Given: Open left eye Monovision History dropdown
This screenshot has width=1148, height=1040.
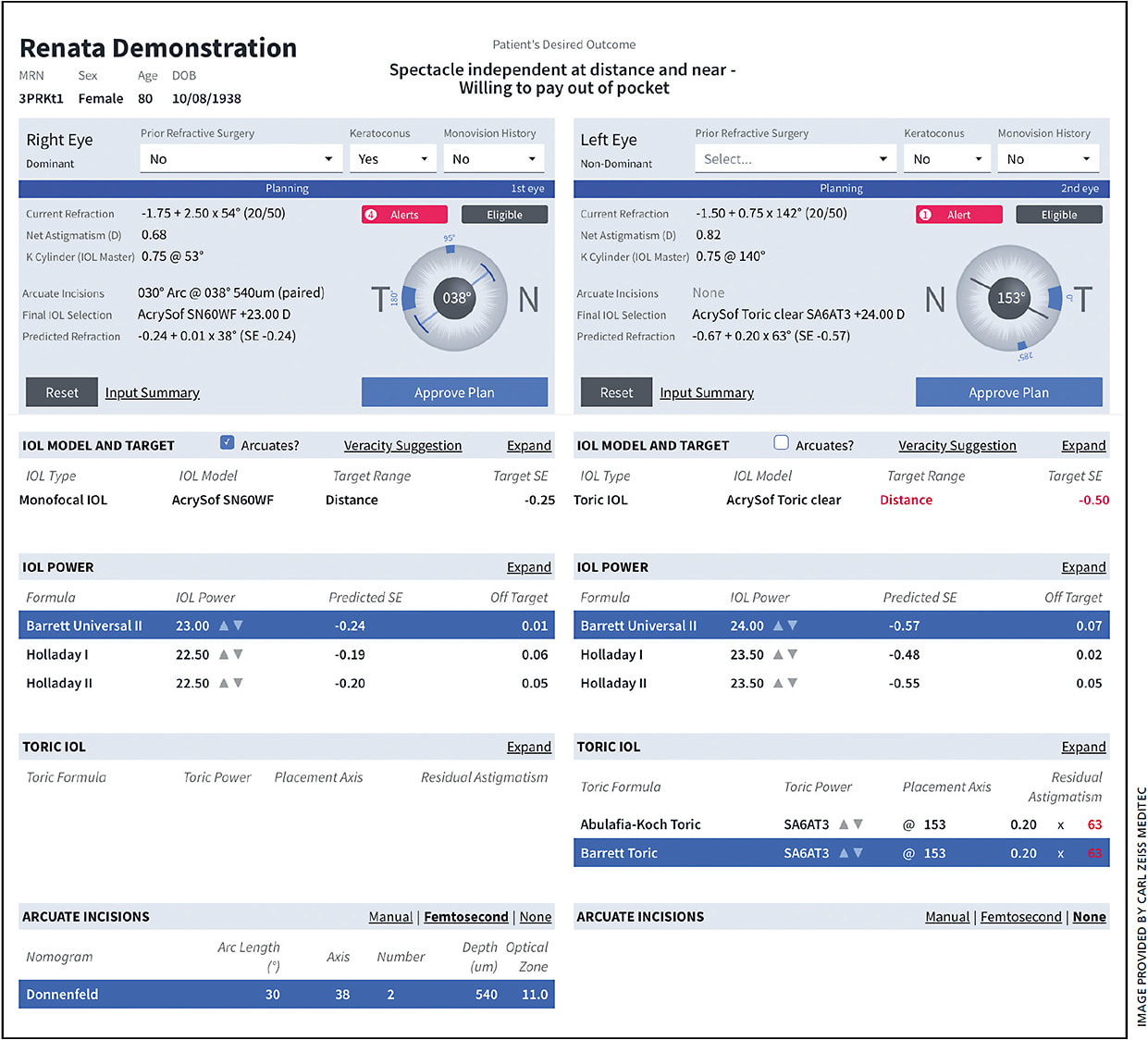Looking at the screenshot, I should click(1049, 159).
